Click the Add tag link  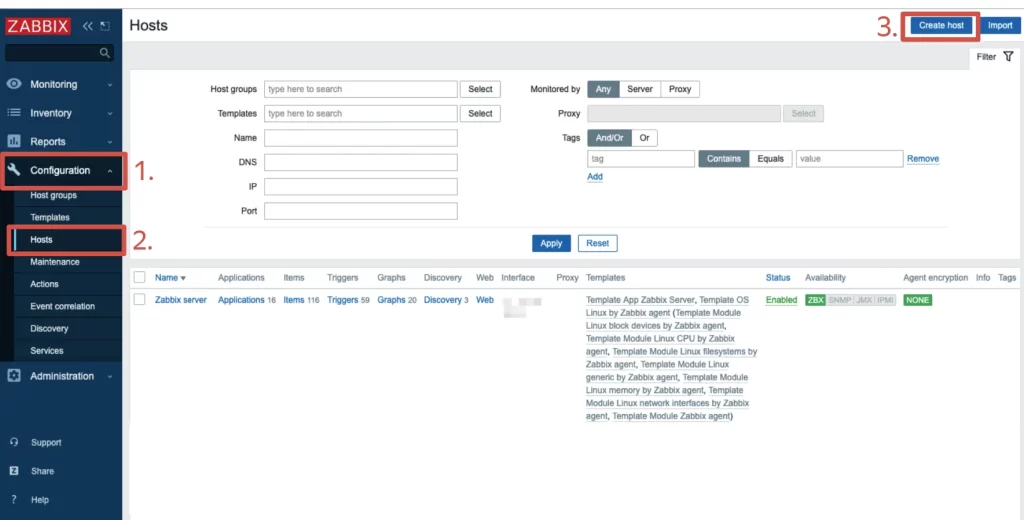click(595, 177)
